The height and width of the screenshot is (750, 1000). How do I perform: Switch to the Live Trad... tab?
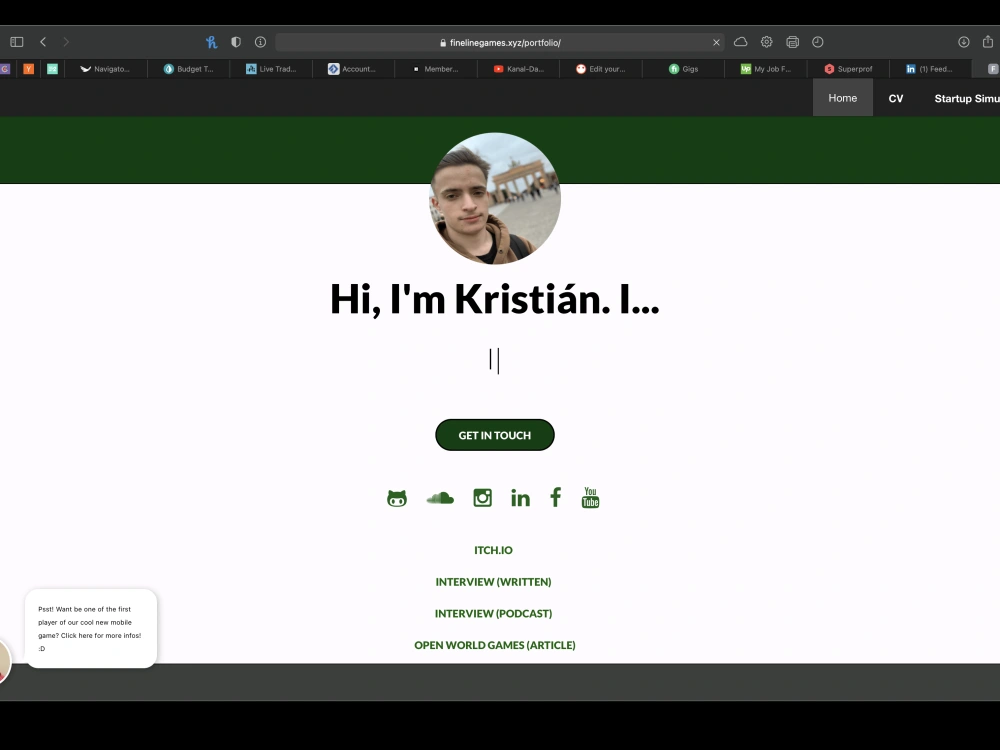click(271, 69)
